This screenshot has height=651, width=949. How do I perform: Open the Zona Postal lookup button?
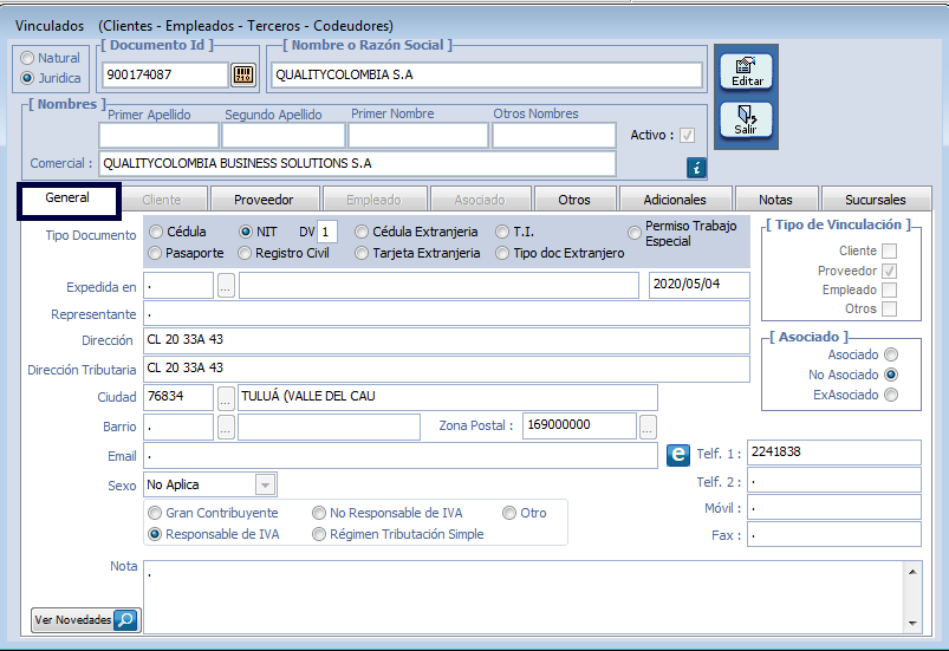tap(648, 427)
